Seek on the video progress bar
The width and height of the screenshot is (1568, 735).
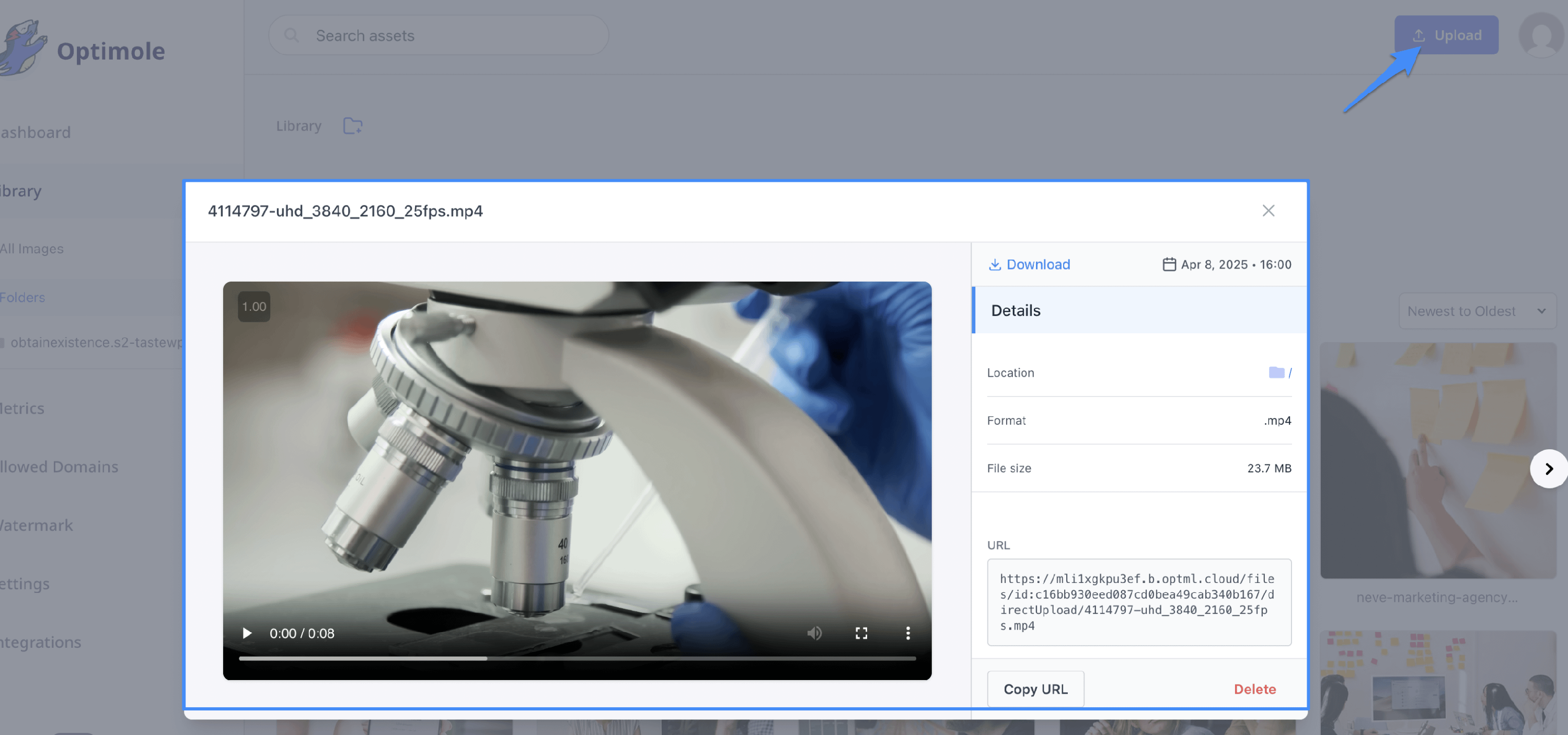tap(577, 658)
